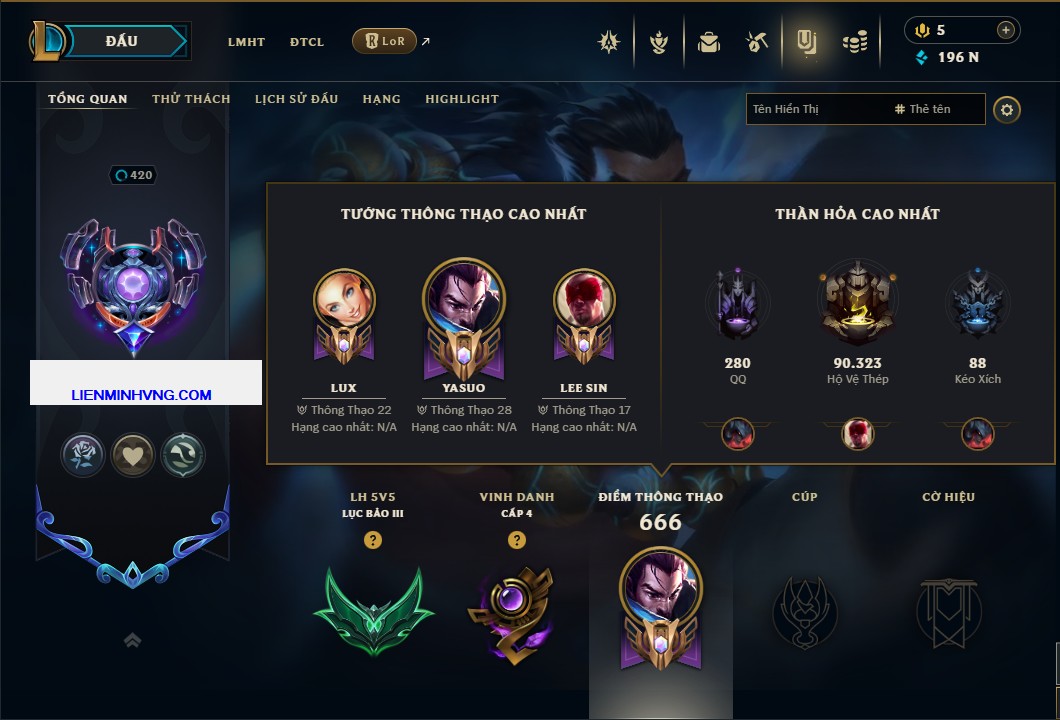Open the TFT star icon in top bar
The height and width of the screenshot is (720, 1060).
coord(609,43)
